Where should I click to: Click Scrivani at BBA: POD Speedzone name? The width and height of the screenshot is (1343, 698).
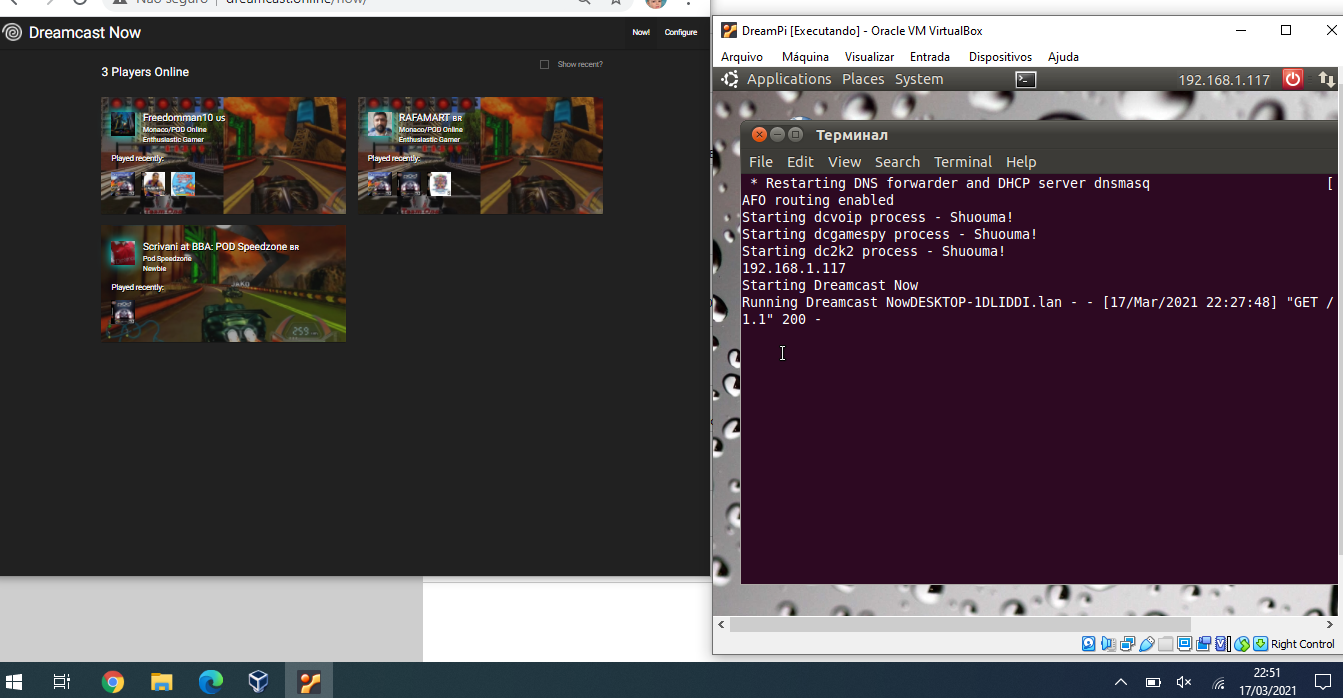(x=215, y=247)
